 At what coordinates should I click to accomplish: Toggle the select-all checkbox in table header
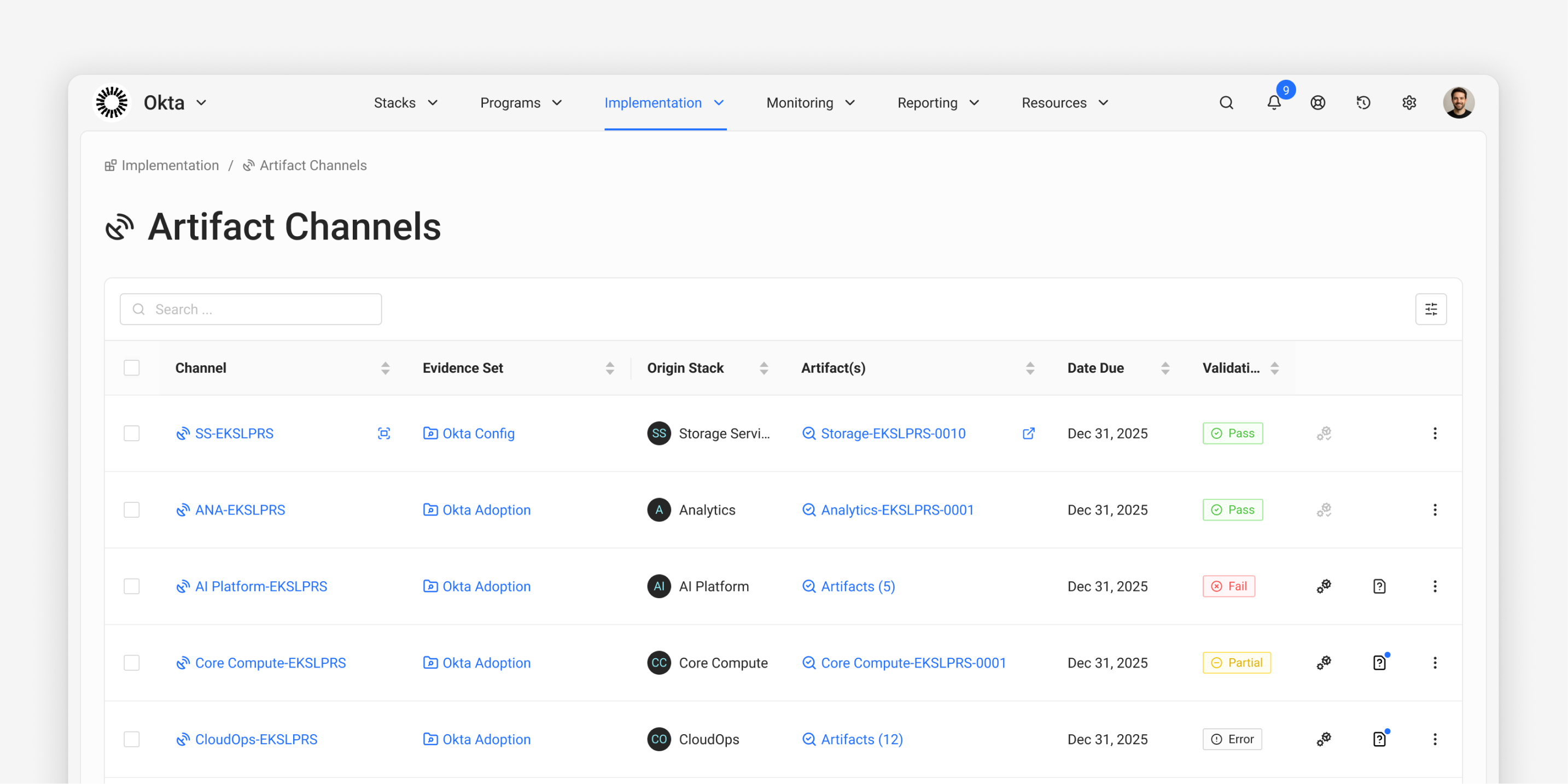click(131, 368)
